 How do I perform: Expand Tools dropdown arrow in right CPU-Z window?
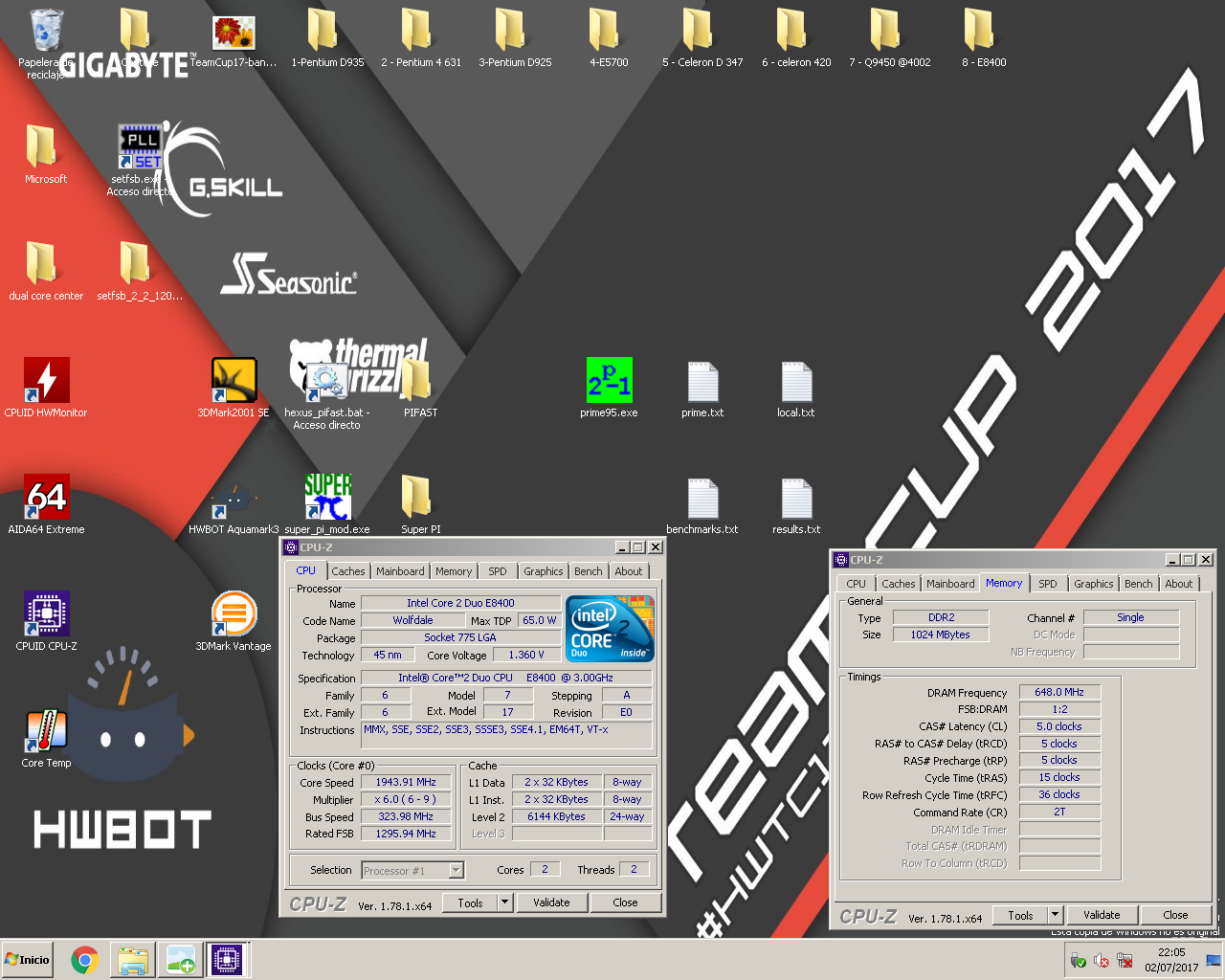1056,915
